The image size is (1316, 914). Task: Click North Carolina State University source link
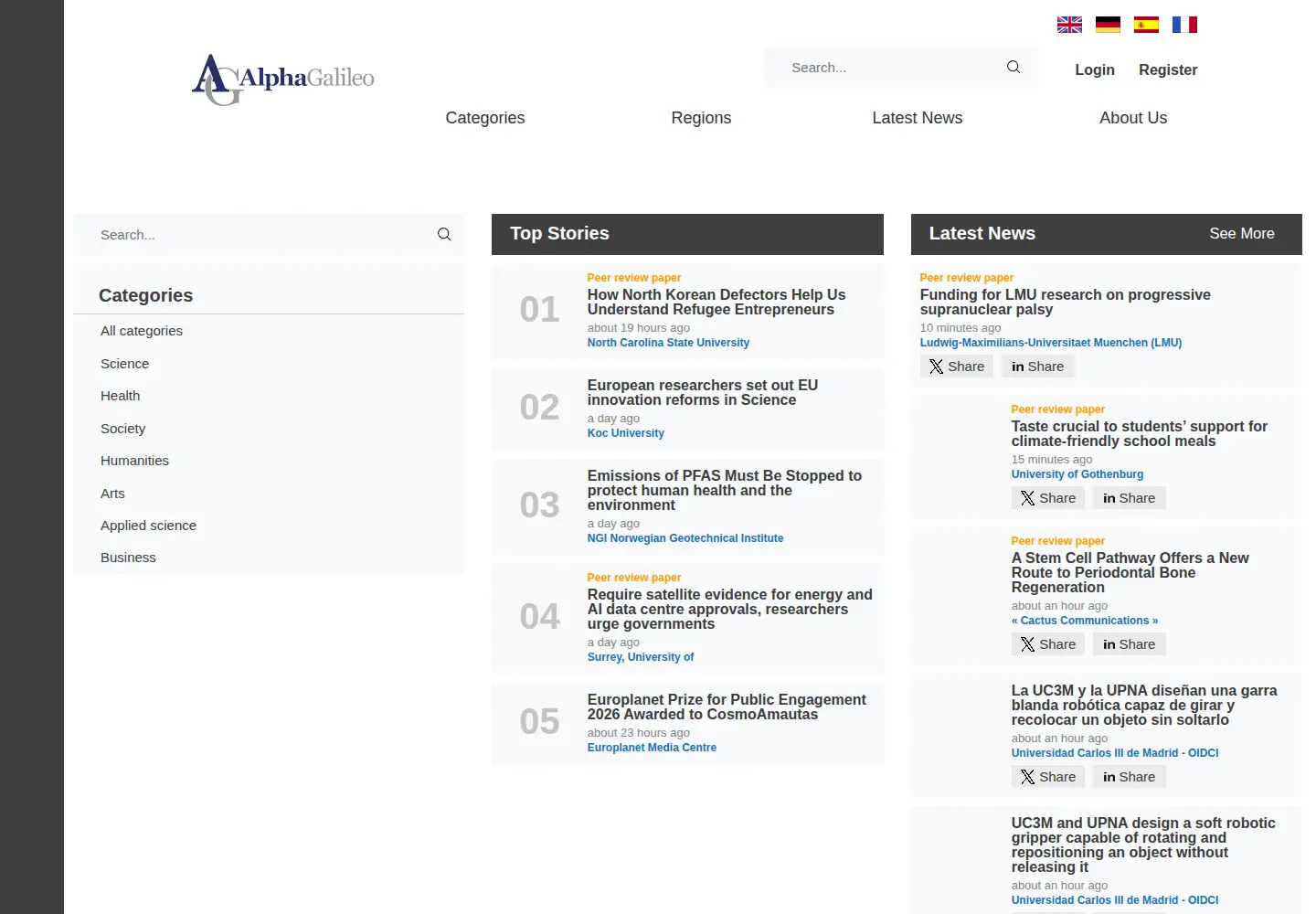(668, 343)
